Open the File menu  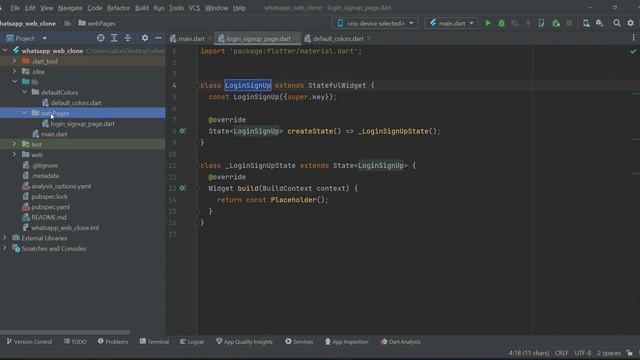pos(15,8)
